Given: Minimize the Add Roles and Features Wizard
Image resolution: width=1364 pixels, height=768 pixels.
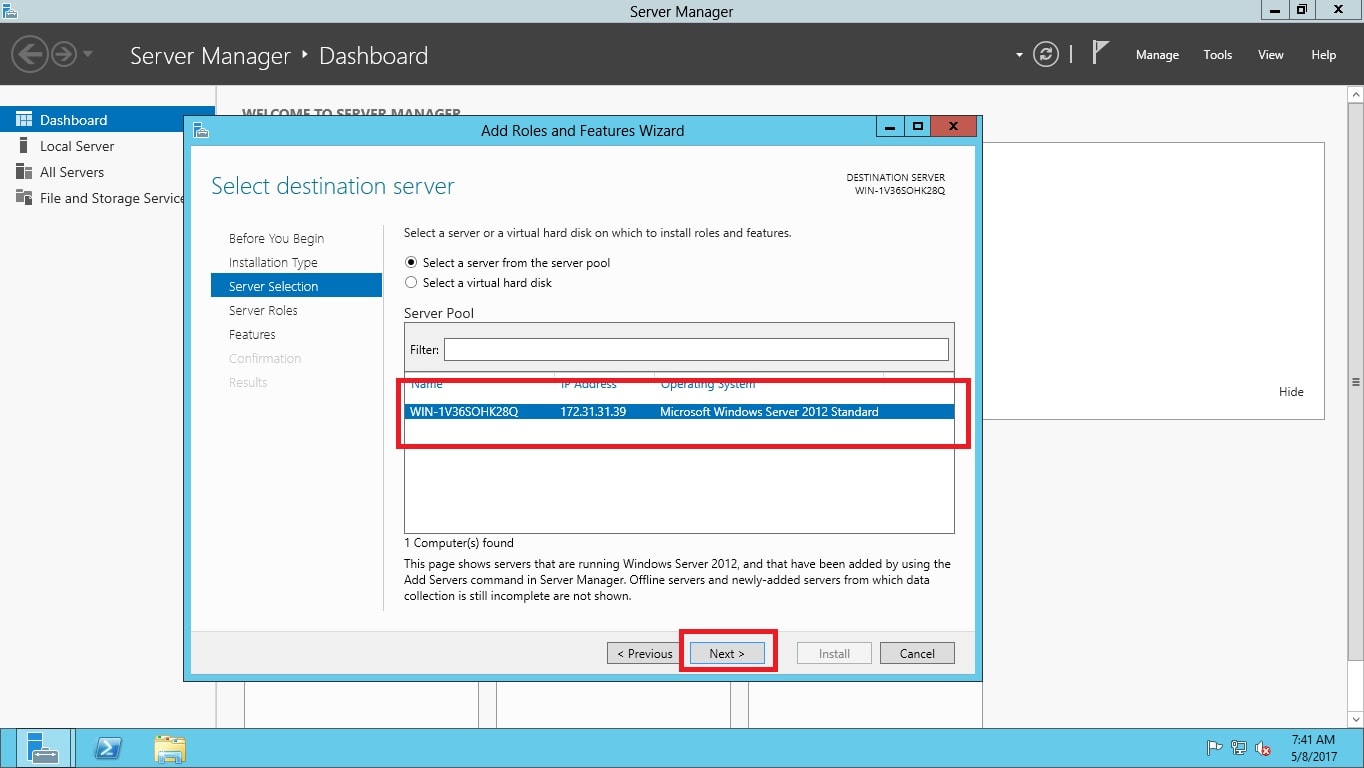Looking at the screenshot, I should pyautogui.click(x=890, y=127).
